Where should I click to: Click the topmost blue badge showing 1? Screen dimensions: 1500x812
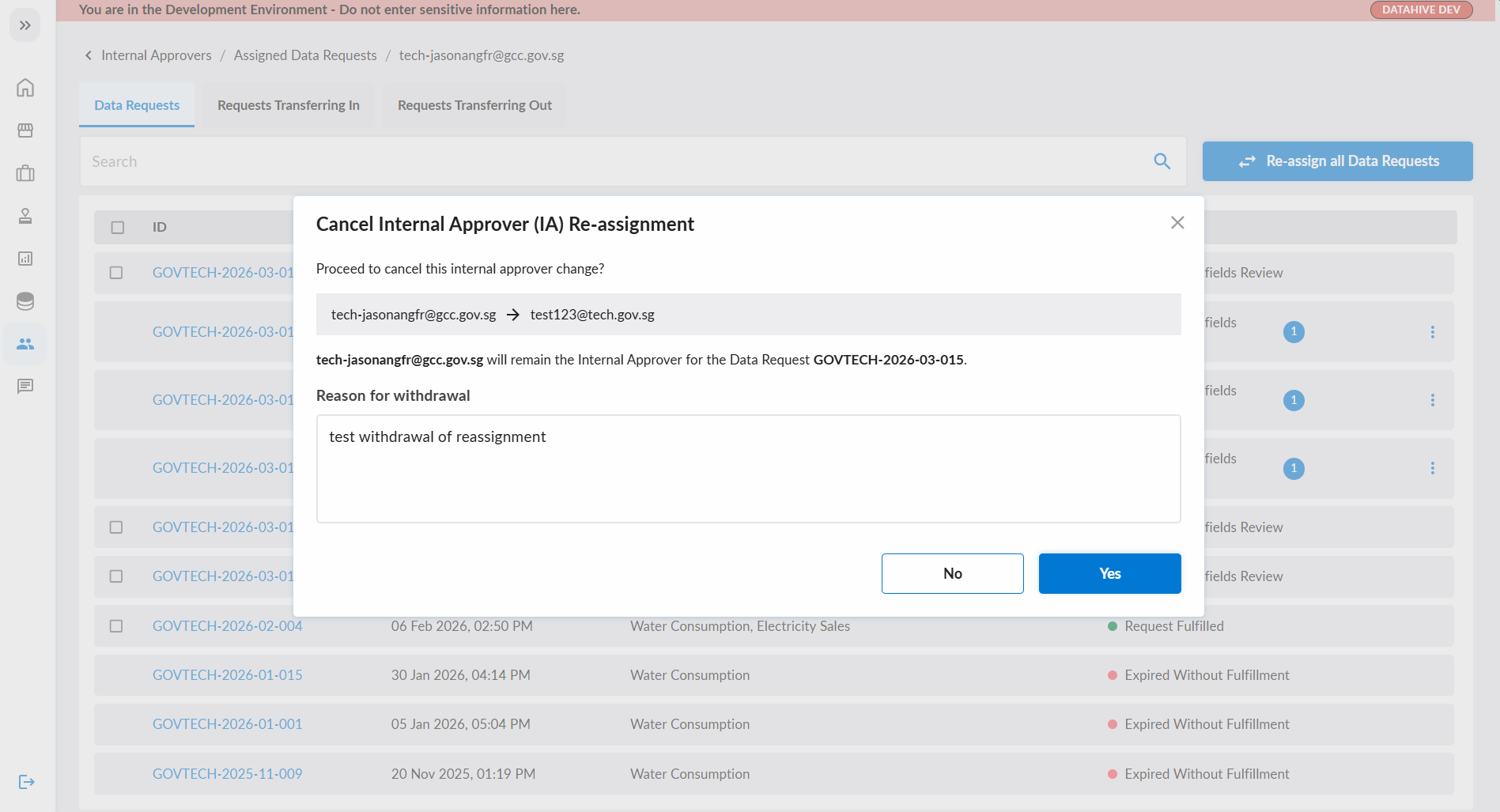click(x=1294, y=332)
